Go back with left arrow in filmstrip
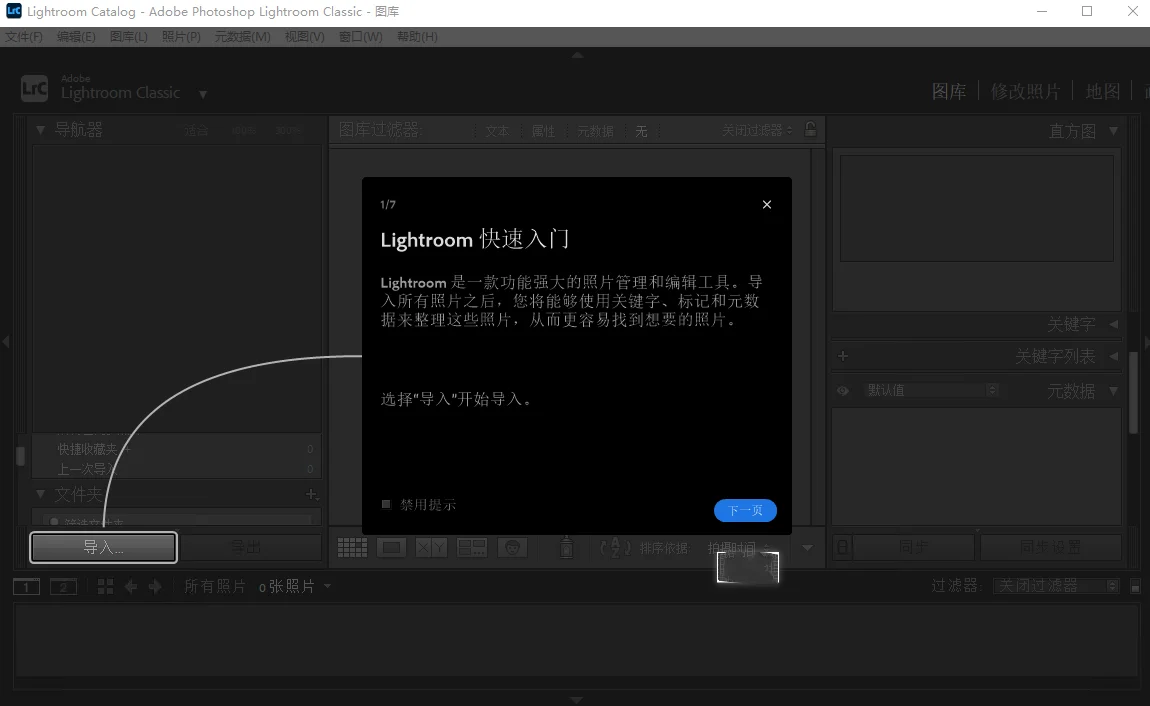1150x706 pixels. [x=131, y=587]
